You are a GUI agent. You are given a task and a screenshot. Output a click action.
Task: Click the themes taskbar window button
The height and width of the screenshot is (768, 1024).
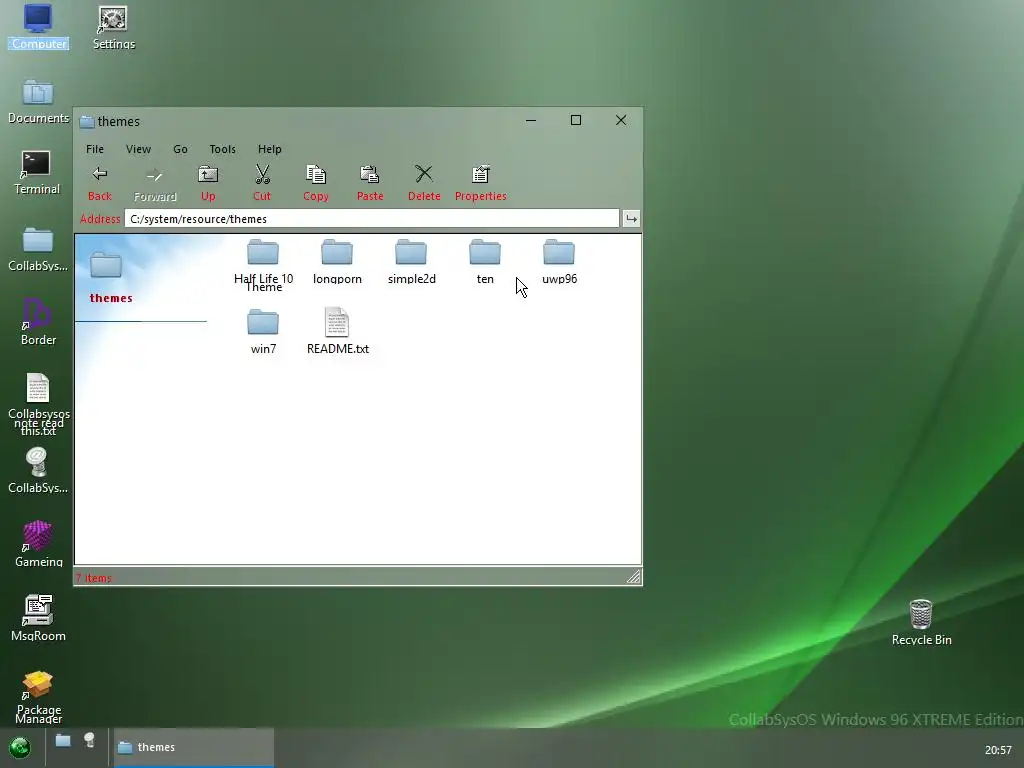point(193,747)
